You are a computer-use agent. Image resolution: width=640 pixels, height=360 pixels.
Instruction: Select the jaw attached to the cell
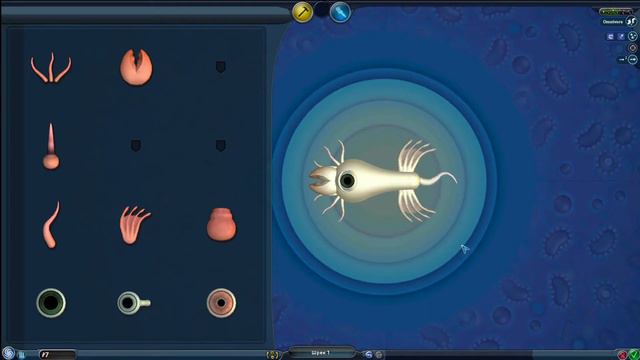point(323,180)
